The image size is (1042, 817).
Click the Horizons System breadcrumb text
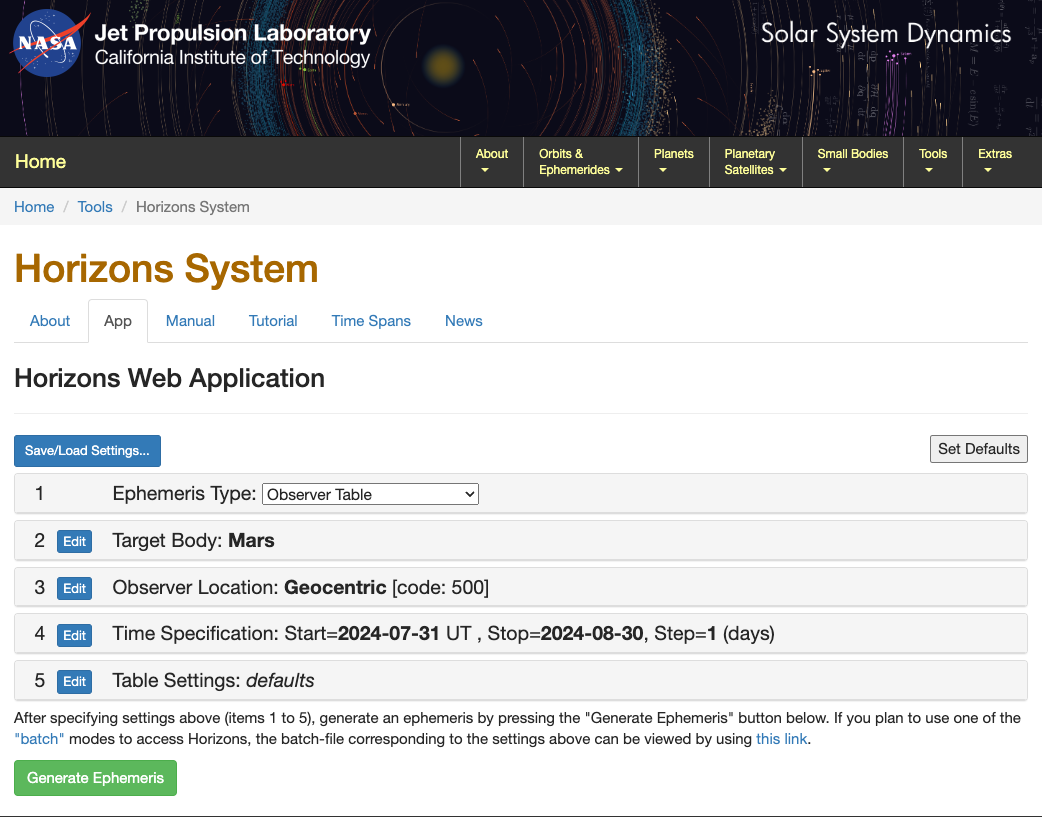point(193,207)
